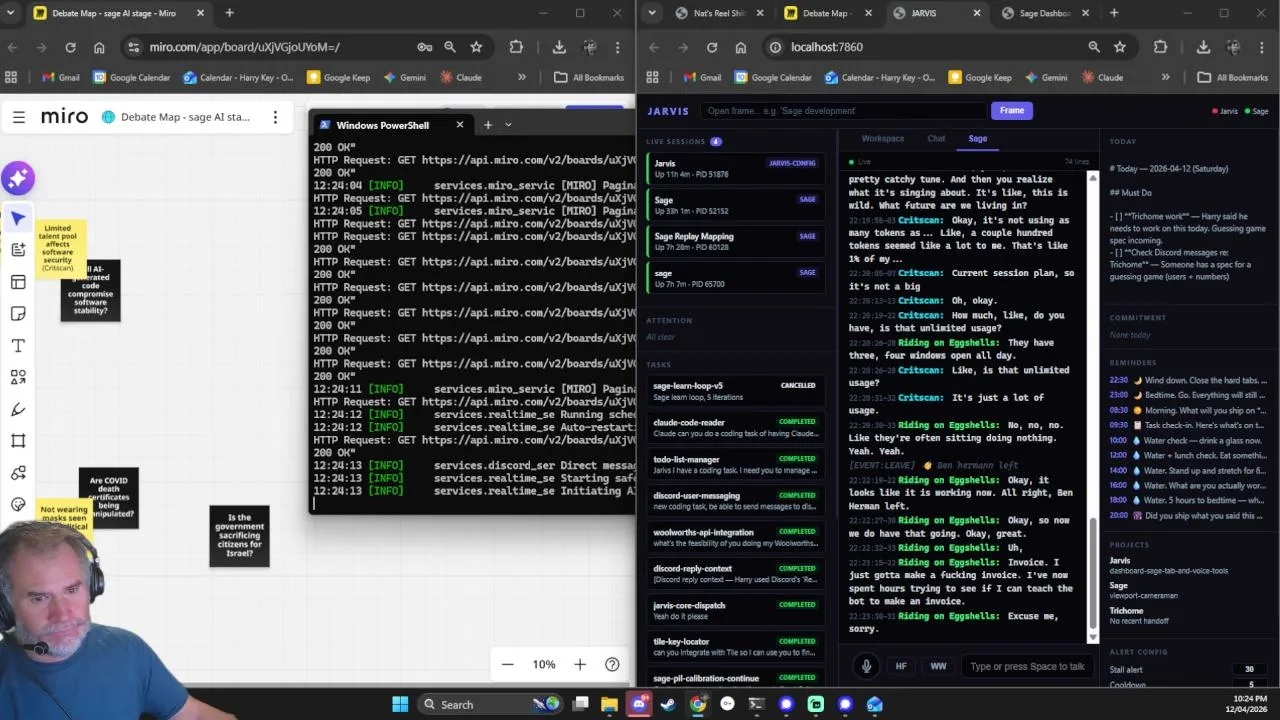Open Extensions in JARVIS browser window
The height and width of the screenshot is (720, 1280).
point(1160,47)
